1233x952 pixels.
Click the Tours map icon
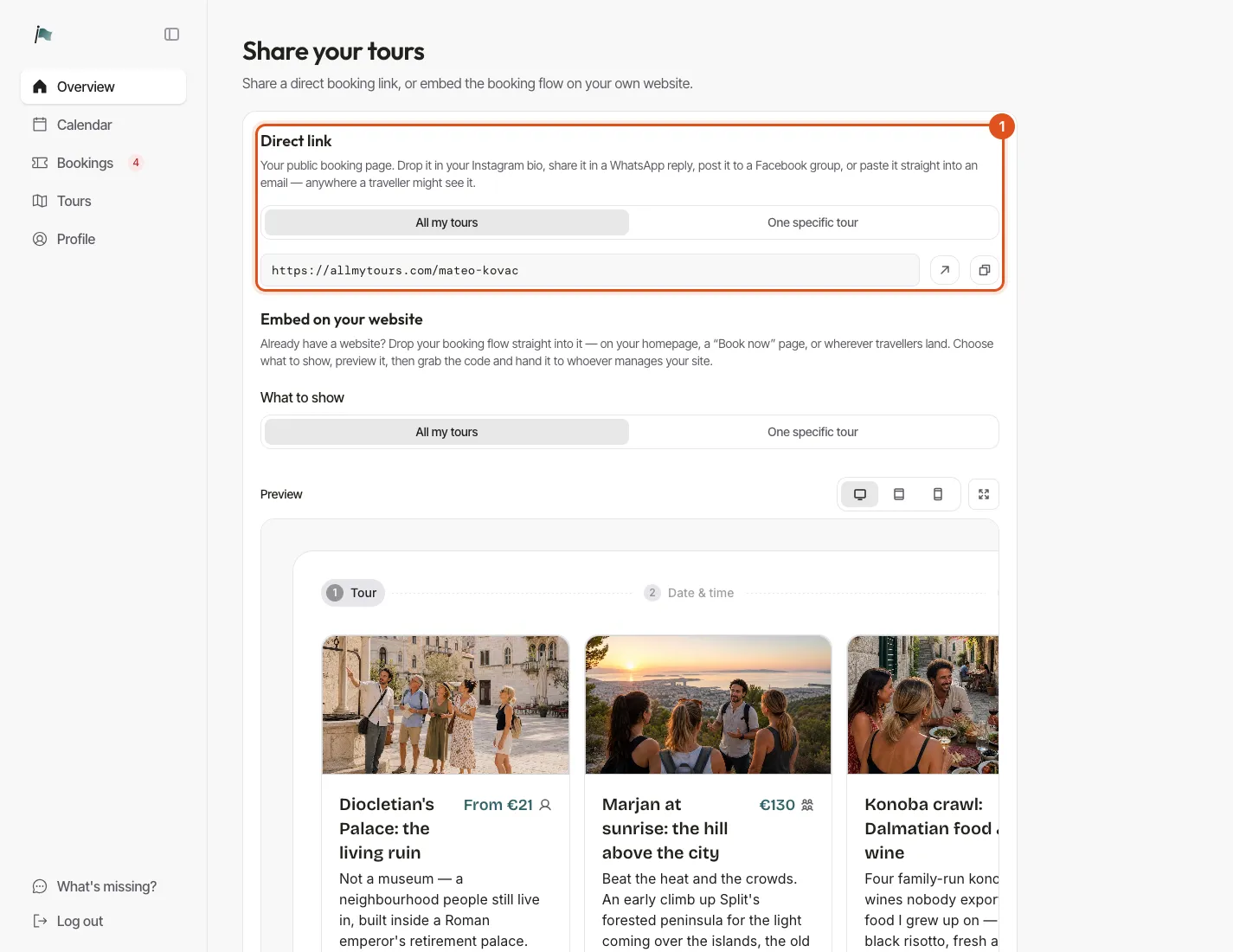[40, 201]
